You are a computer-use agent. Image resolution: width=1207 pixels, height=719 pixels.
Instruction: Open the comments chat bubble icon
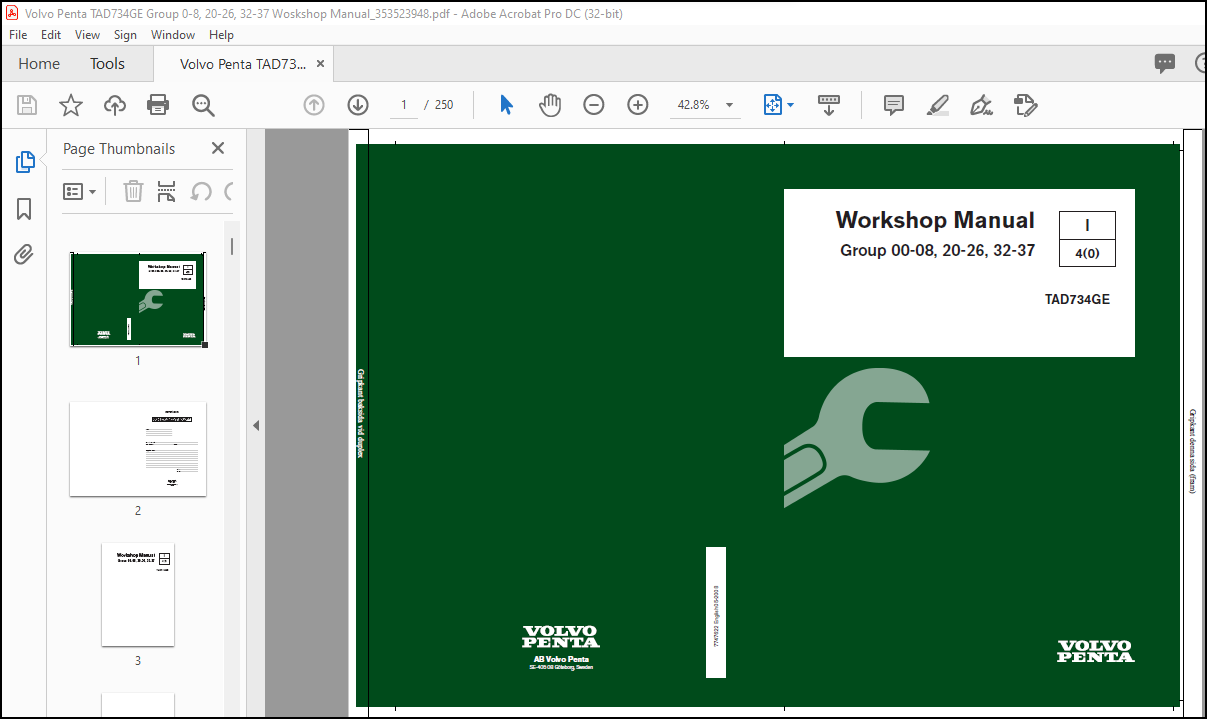[x=1165, y=63]
